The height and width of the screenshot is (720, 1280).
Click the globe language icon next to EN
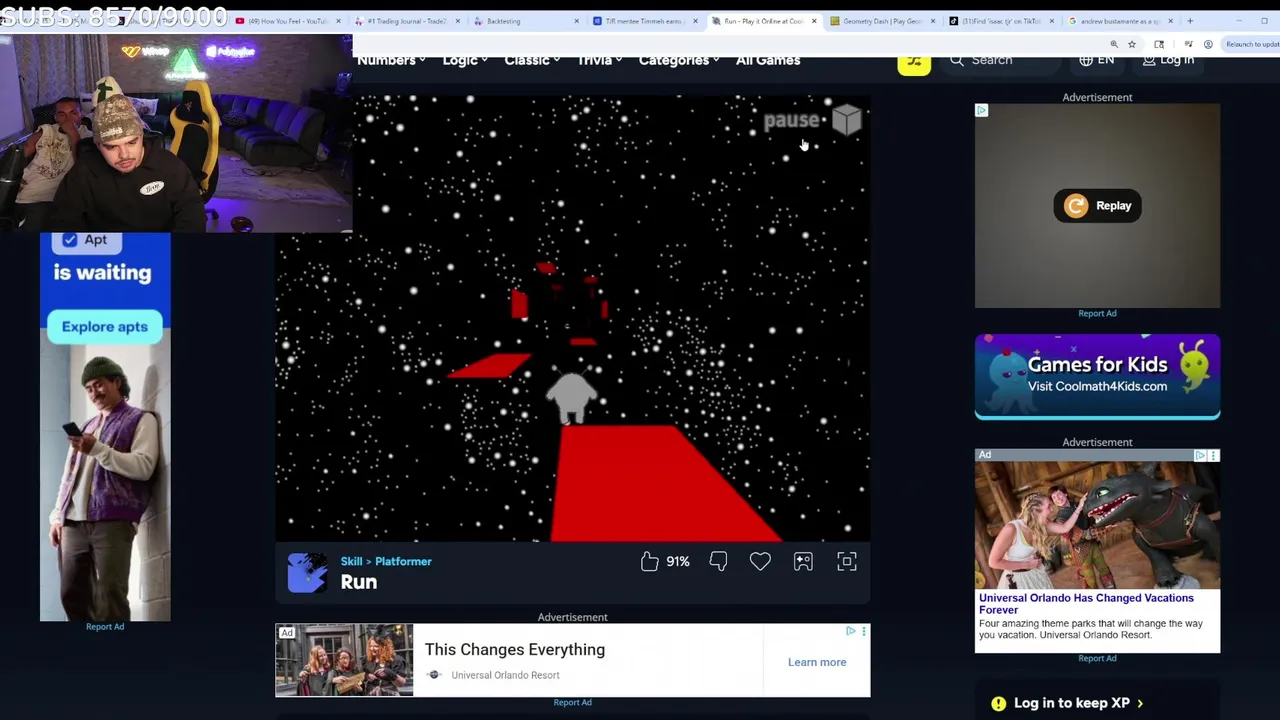click(1086, 60)
